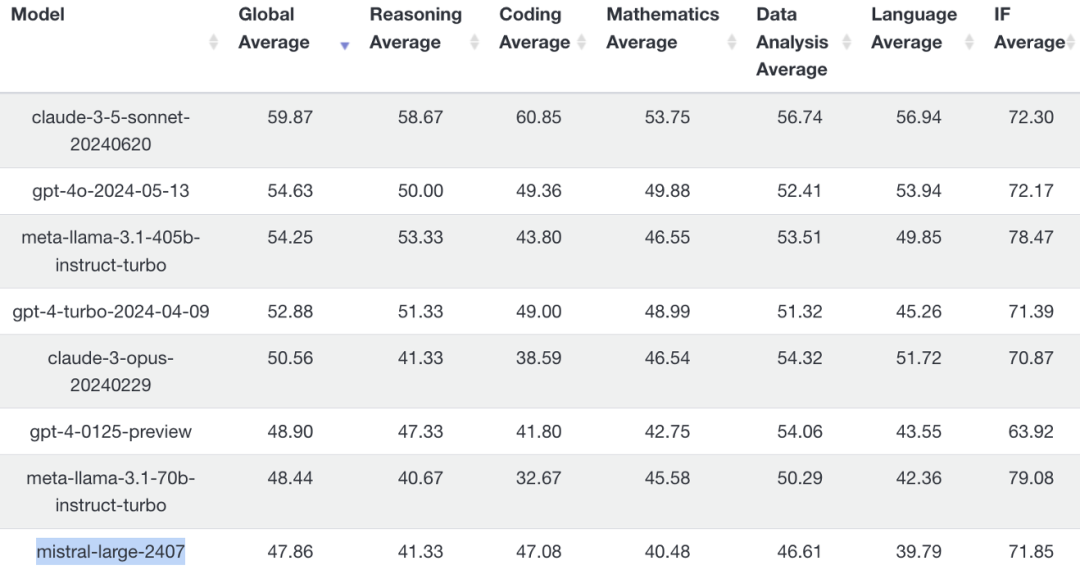1080x579 pixels.
Task: Click the Global Average sort arrow
Action: [345, 45]
